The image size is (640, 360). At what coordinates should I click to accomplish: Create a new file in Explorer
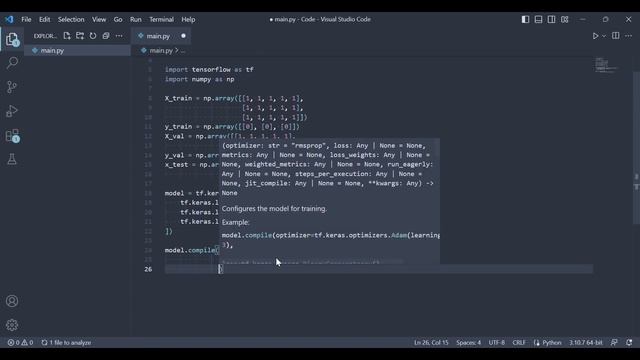(67, 36)
